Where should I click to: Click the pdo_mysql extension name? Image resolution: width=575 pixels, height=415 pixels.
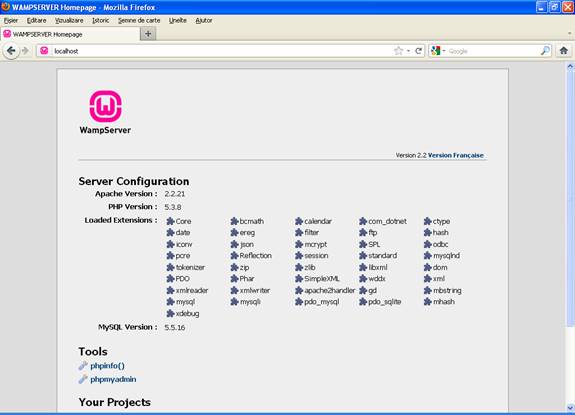322,302
